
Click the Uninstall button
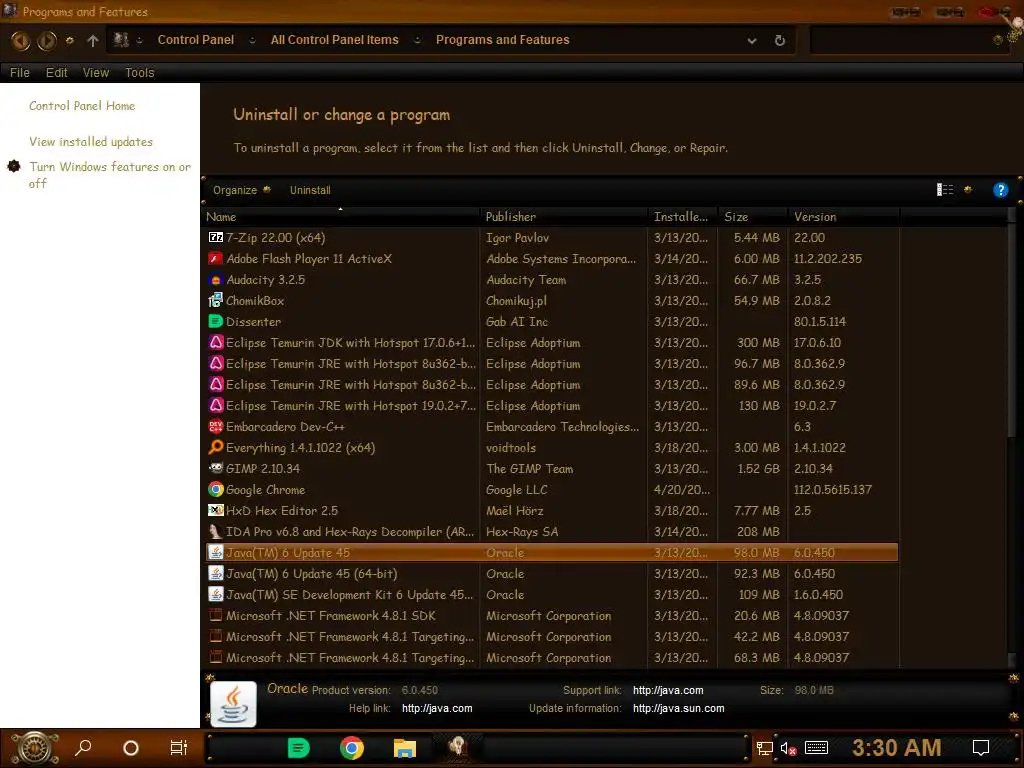click(310, 190)
